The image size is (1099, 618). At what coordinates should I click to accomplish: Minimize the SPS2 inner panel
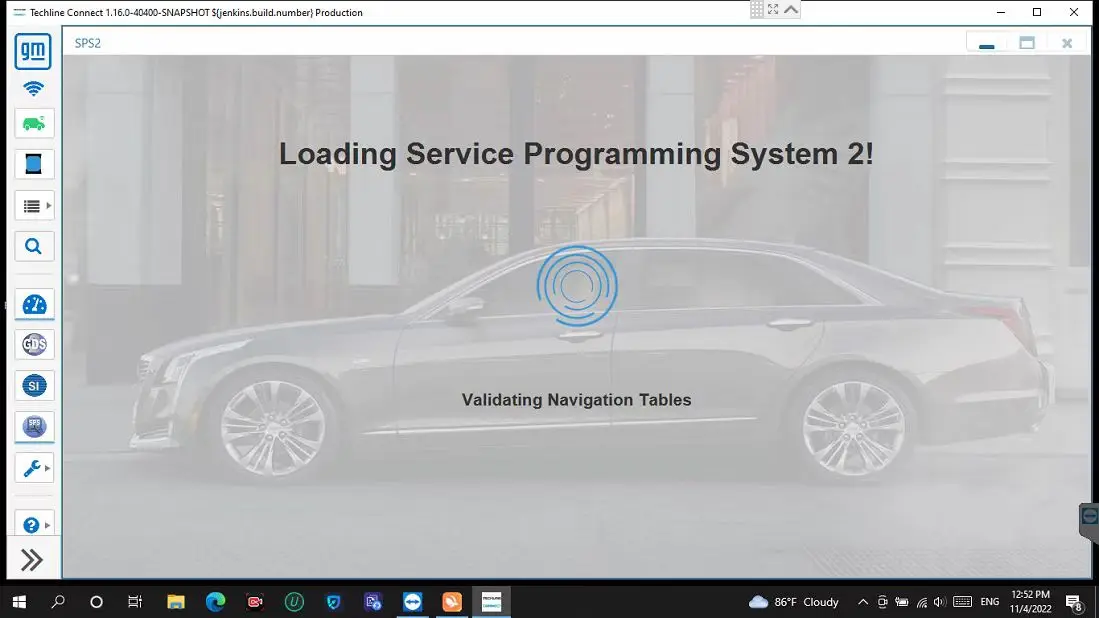pos(986,43)
